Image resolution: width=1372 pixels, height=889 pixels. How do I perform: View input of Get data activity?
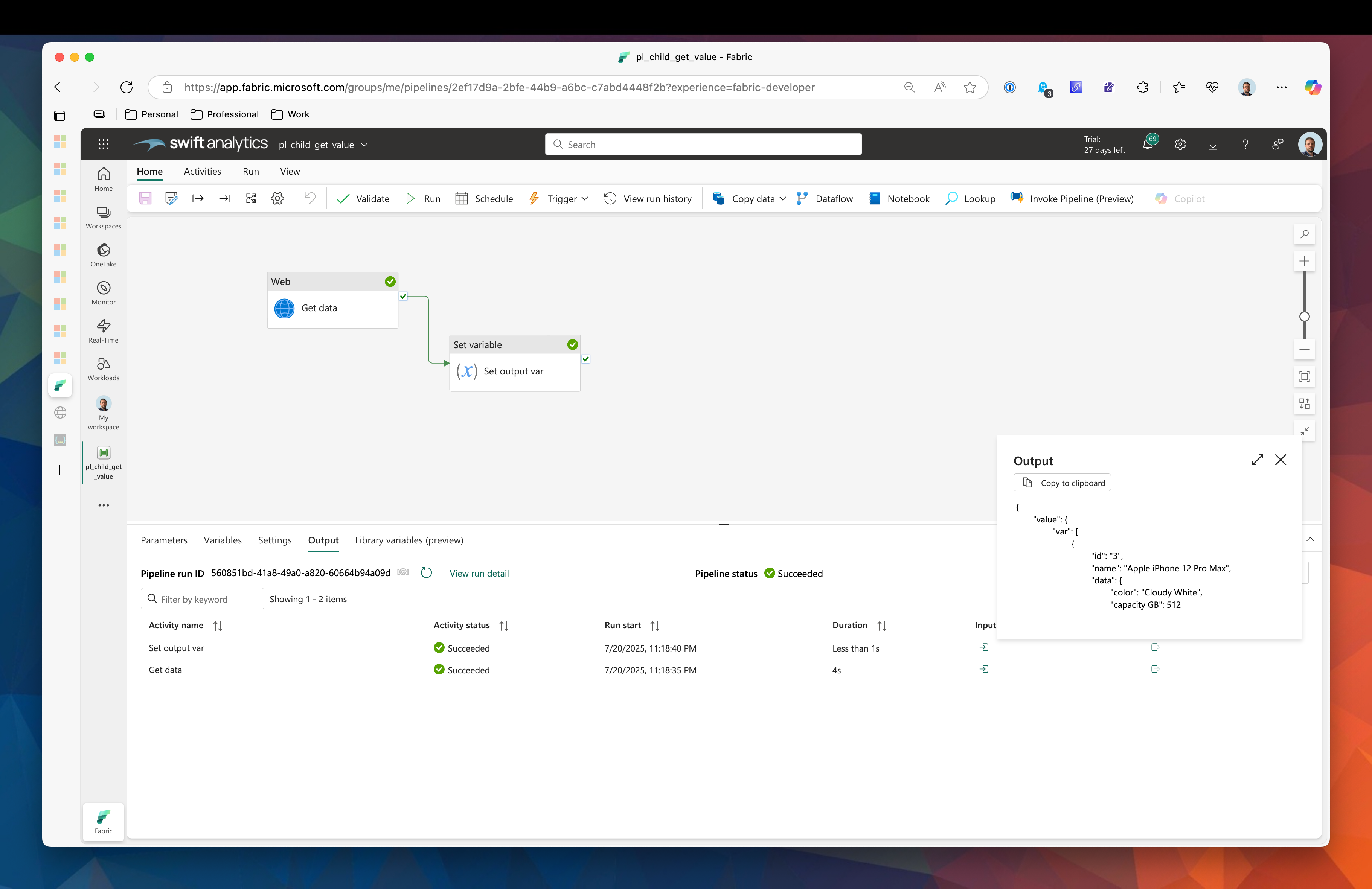(x=984, y=669)
